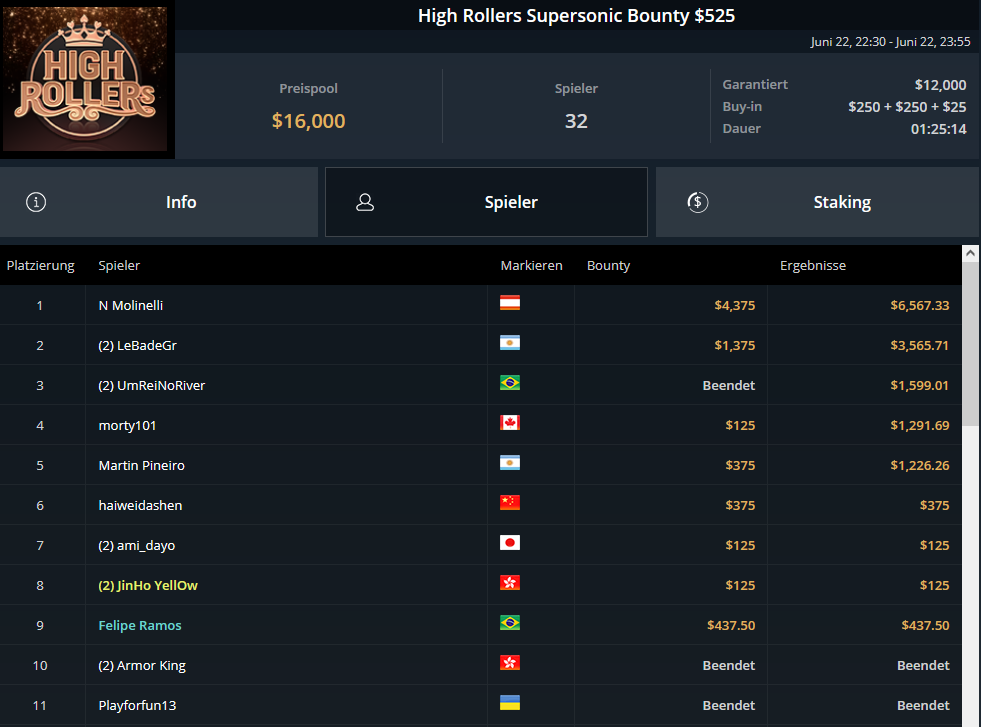Click the flag marker for LeBadeGr
Screen dimensions: 981x727
tap(510, 343)
